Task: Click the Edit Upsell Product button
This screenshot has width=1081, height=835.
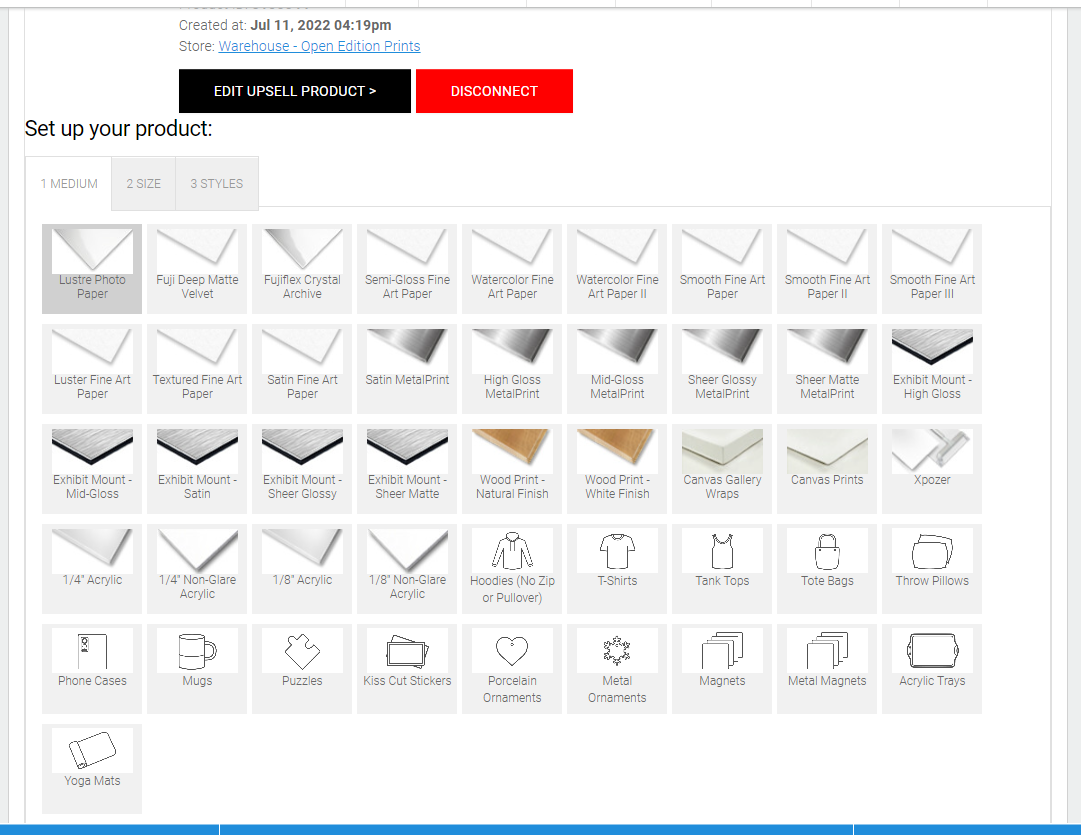Action: tap(295, 91)
